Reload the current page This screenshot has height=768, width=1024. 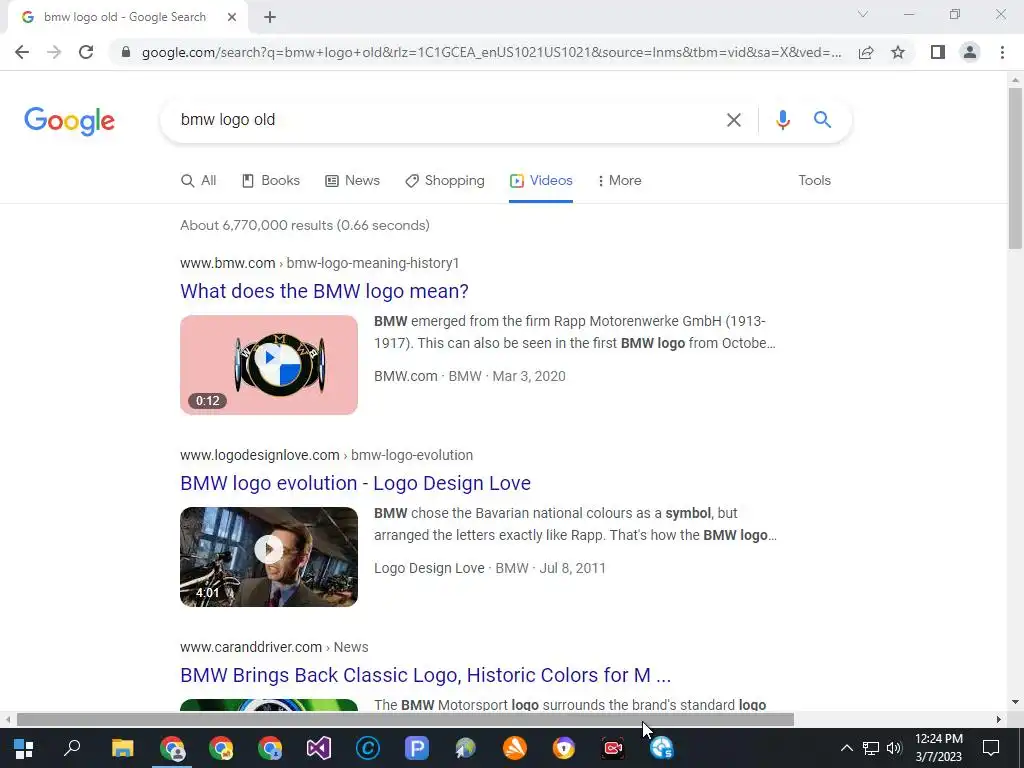(86, 52)
